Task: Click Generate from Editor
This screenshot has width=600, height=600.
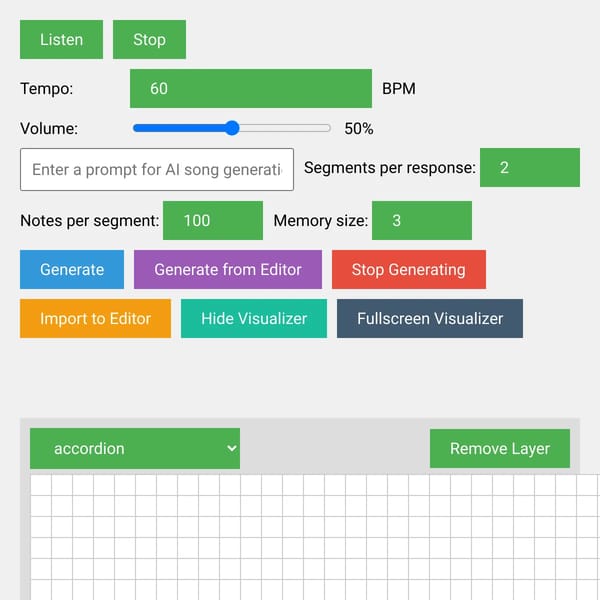Action: (x=228, y=269)
